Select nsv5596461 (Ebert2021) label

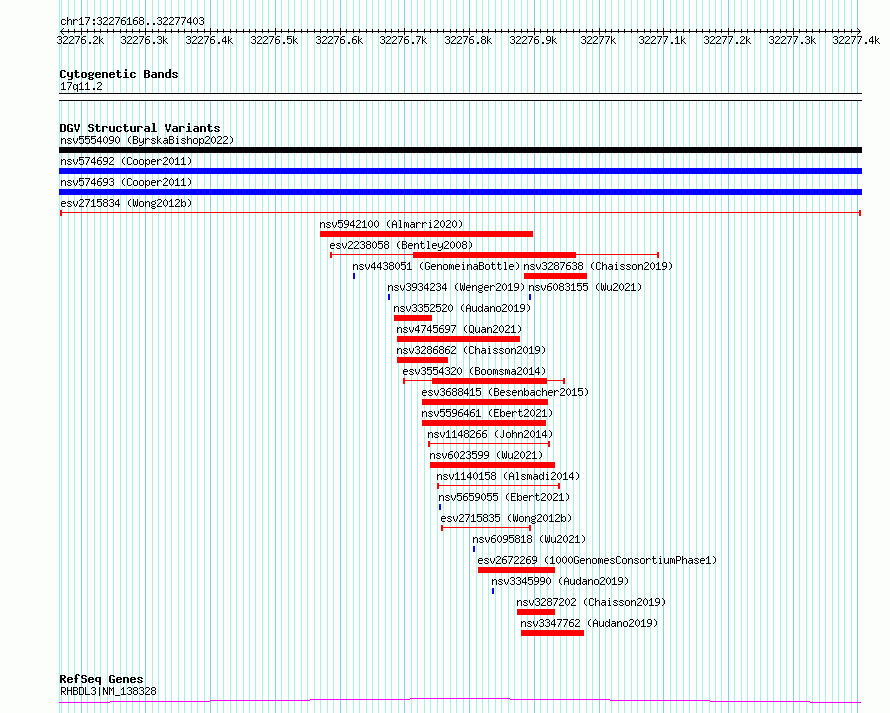(x=487, y=413)
